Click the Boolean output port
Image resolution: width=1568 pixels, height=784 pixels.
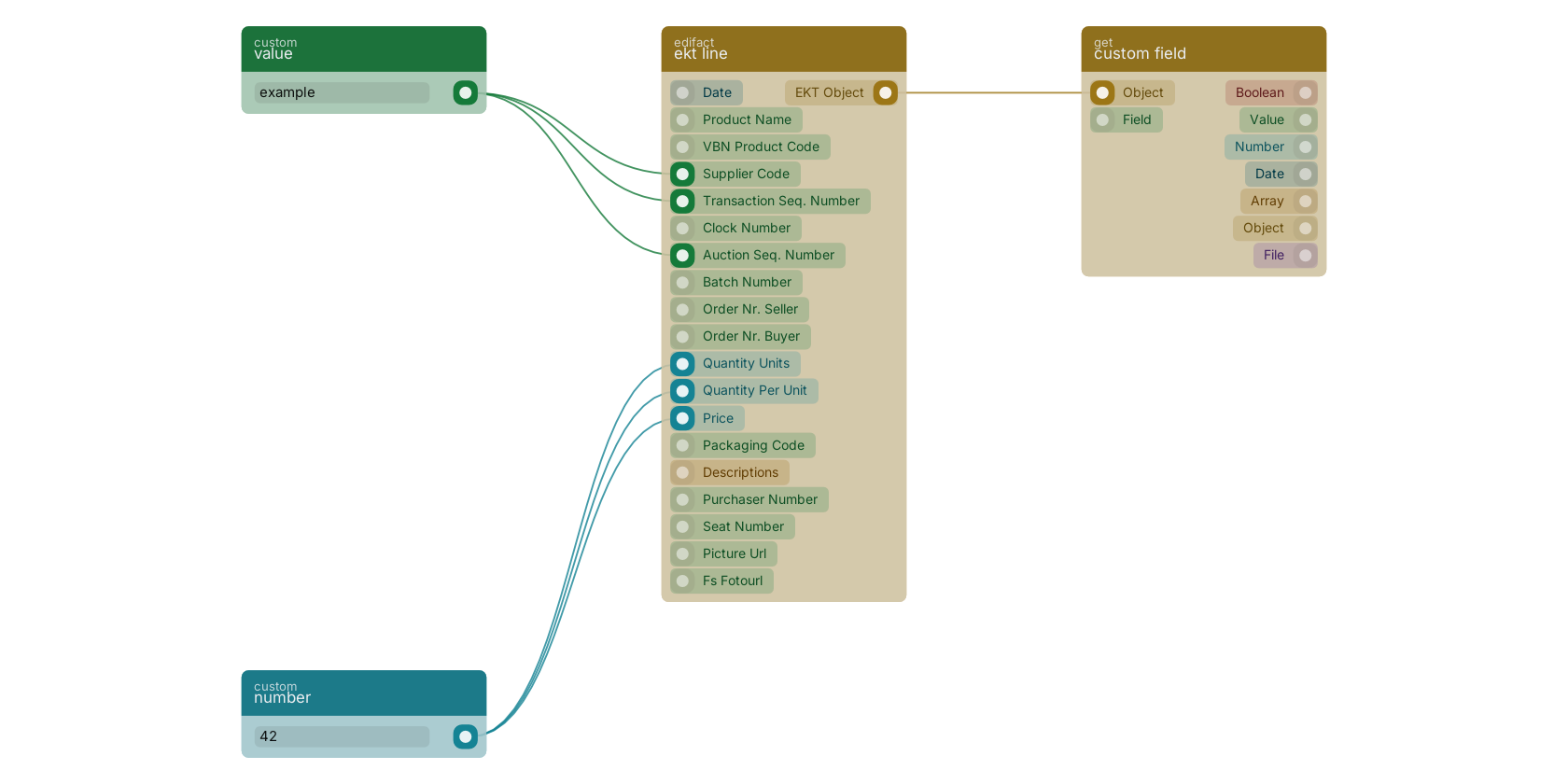pyautogui.click(x=1305, y=92)
